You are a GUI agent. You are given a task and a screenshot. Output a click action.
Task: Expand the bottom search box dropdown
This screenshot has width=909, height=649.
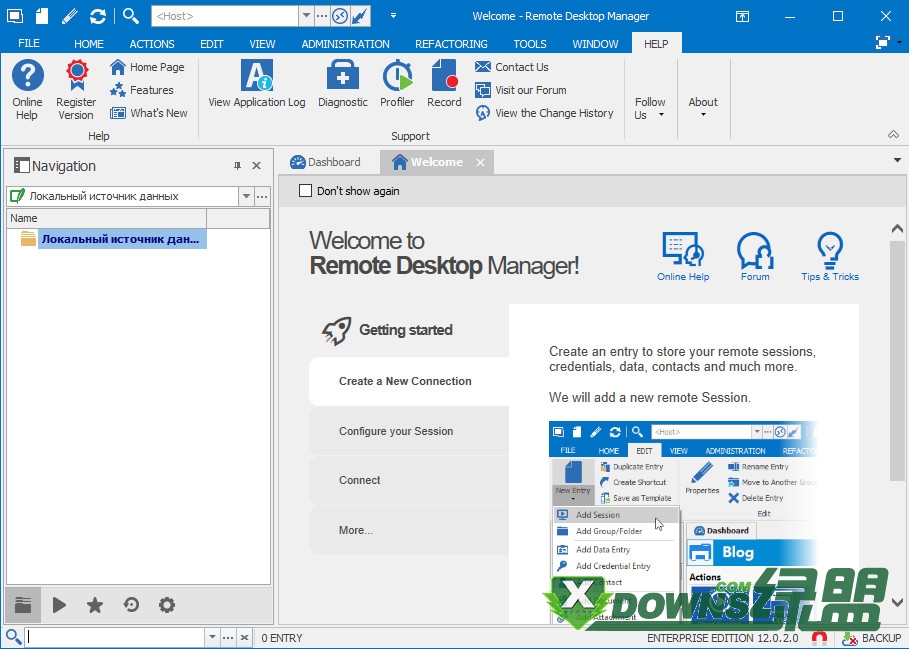click(x=213, y=637)
